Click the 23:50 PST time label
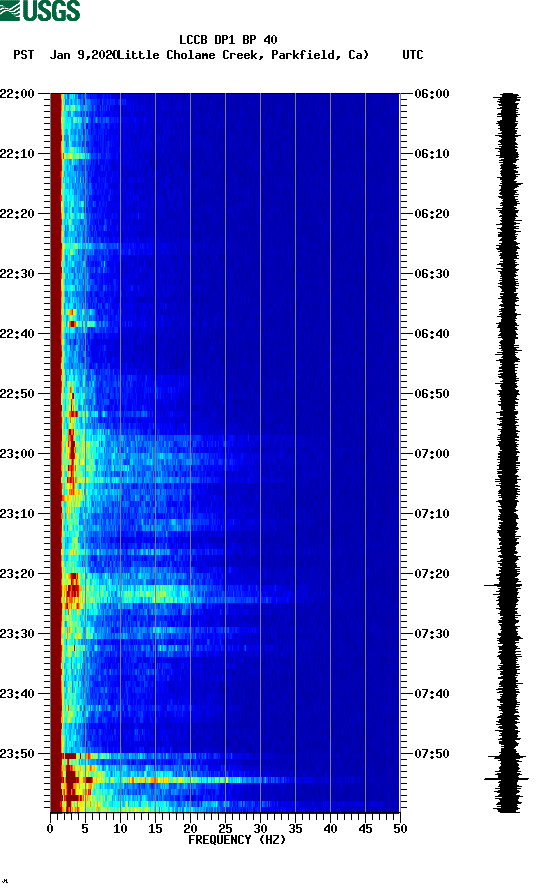The image size is (552, 892). 17,754
